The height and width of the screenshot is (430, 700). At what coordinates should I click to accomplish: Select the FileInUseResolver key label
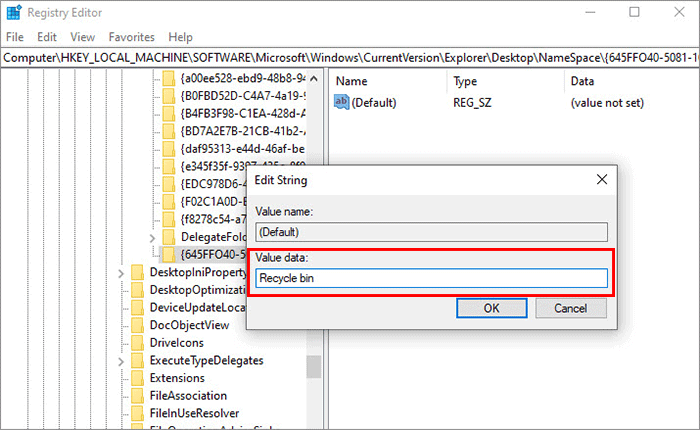(194, 413)
